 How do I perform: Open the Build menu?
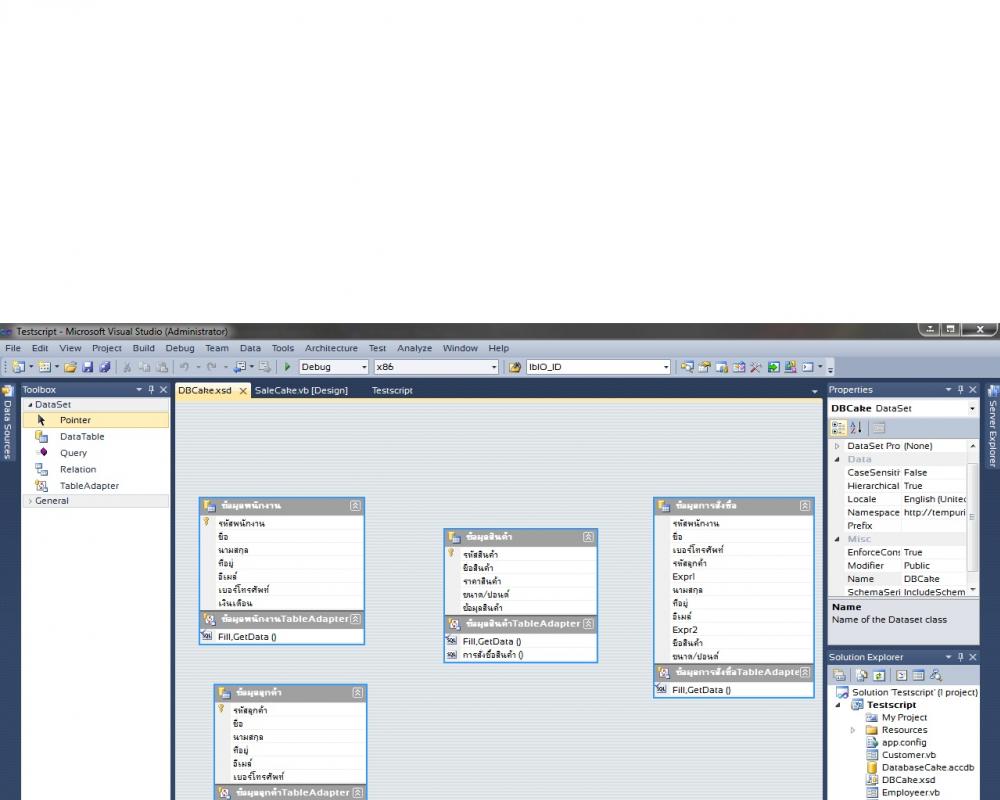tap(143, 348)
